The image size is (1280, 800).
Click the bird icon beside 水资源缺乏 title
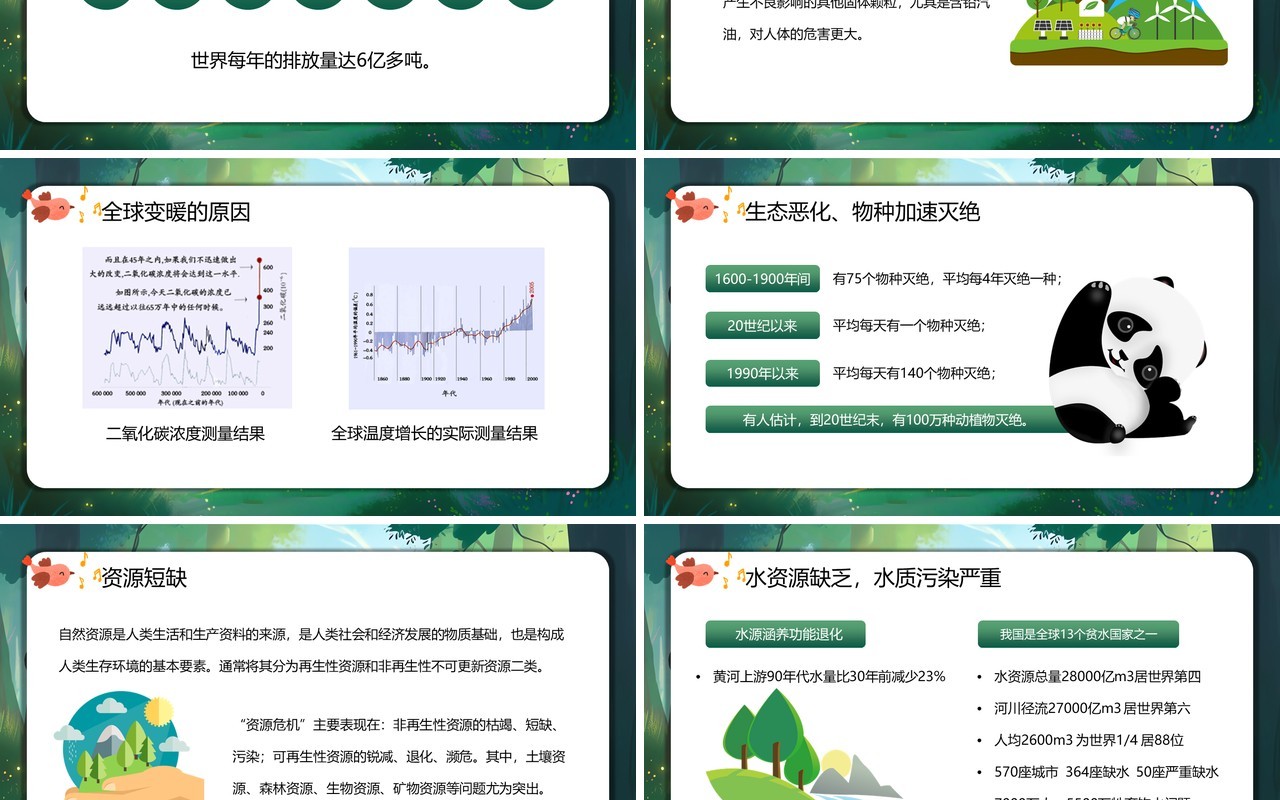click(x=696, y=573)
